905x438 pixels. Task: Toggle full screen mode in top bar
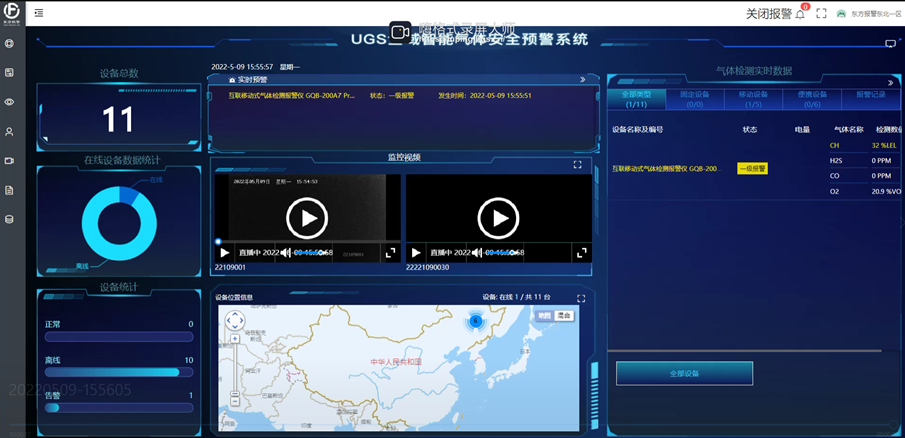[822, 14]
